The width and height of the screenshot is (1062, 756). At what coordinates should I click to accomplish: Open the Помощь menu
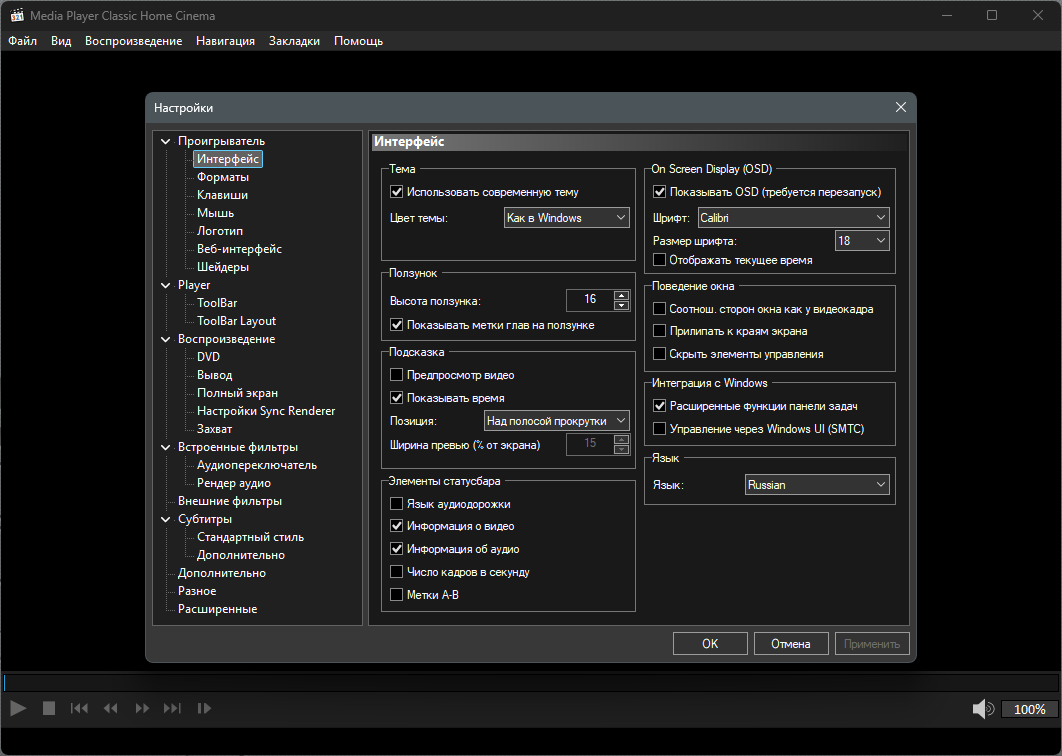(x=358, y=41)
